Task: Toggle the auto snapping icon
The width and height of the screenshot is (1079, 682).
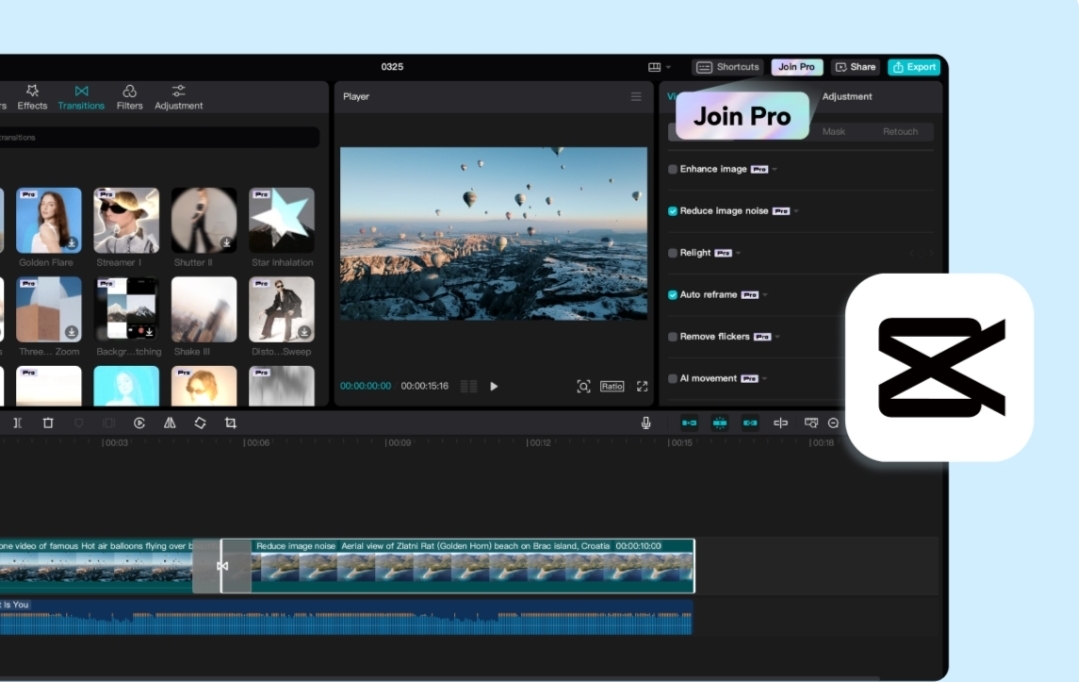Action: [x=720, y=423]
